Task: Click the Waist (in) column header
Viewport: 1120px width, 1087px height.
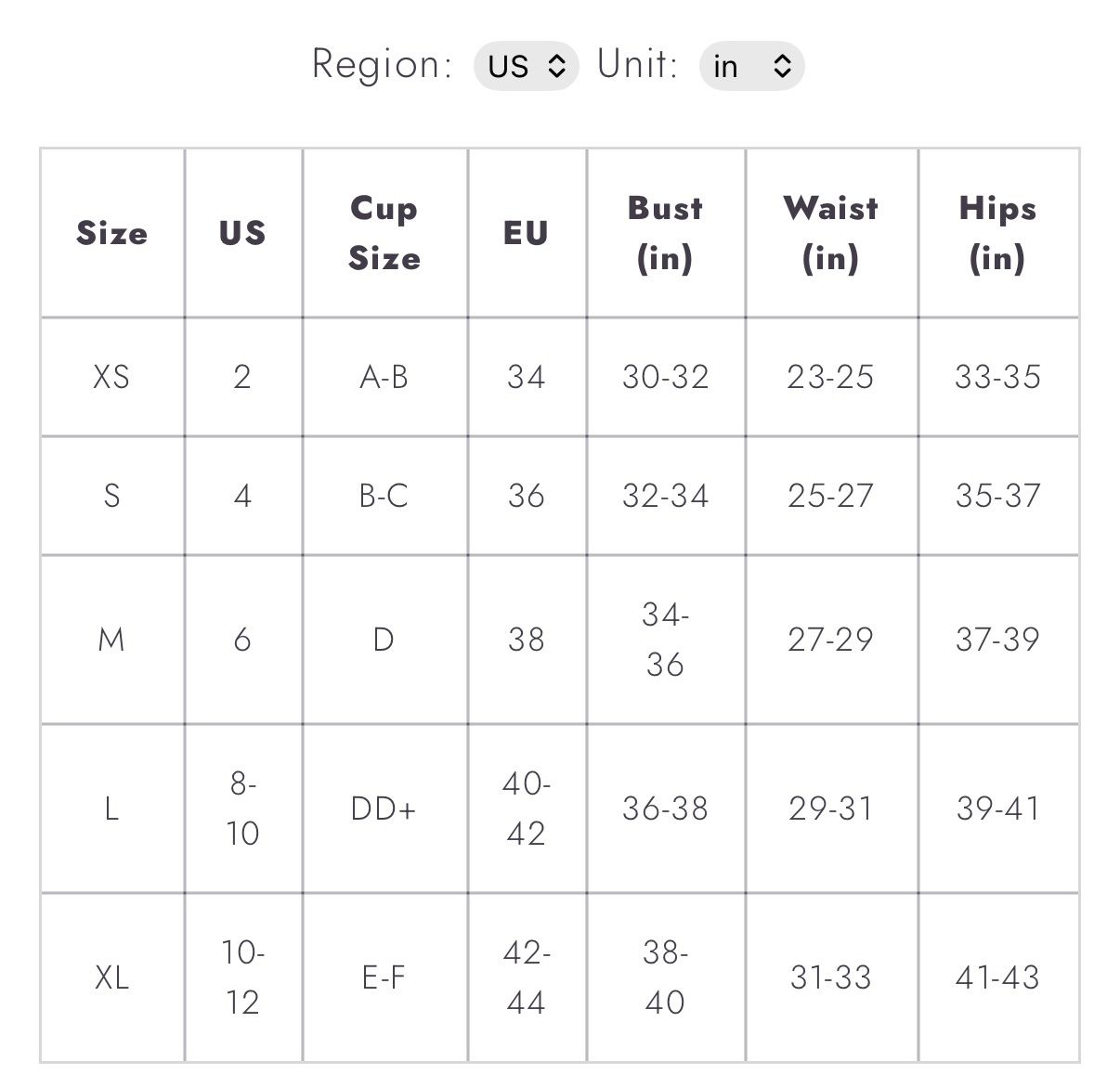Action: coord(831,233)
